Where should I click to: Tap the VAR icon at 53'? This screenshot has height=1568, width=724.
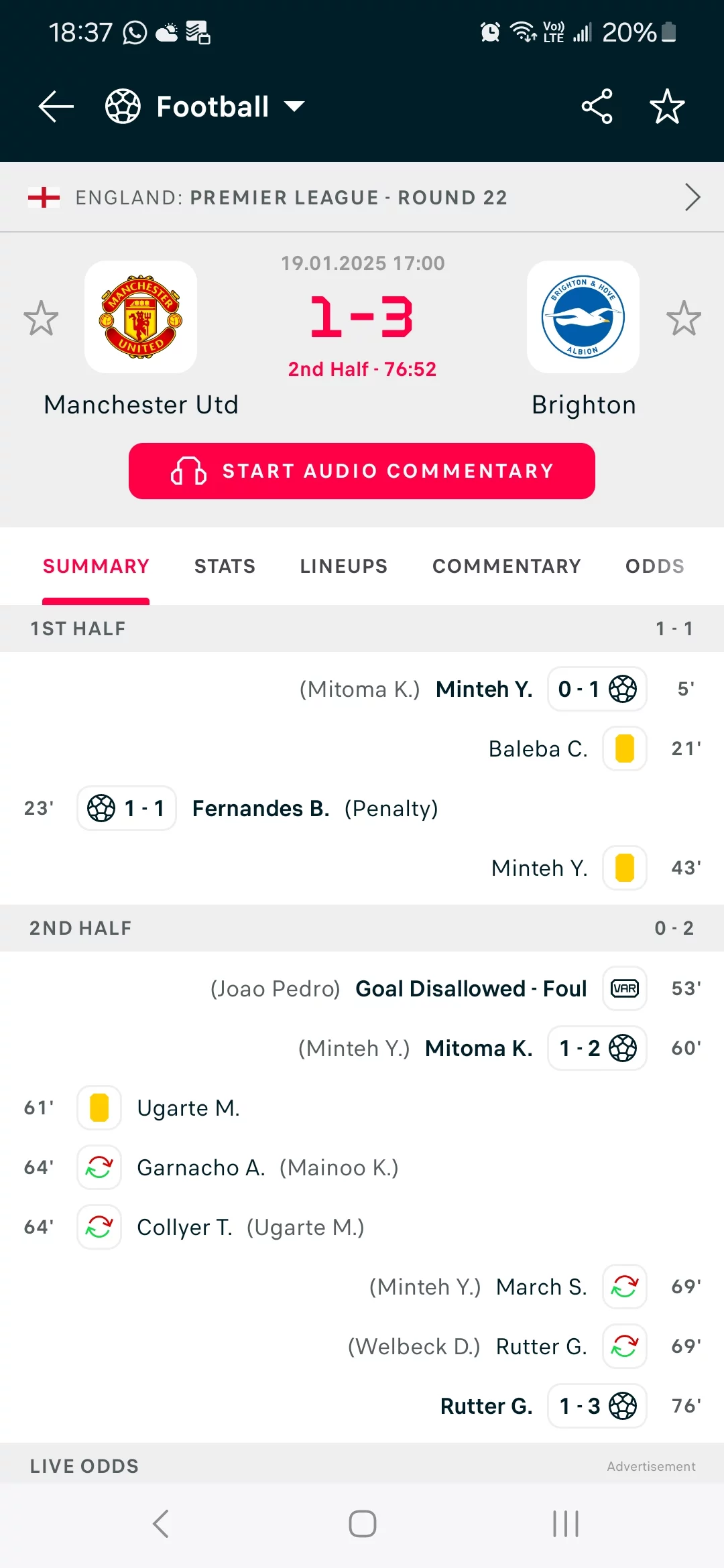(x=625, y=988)
